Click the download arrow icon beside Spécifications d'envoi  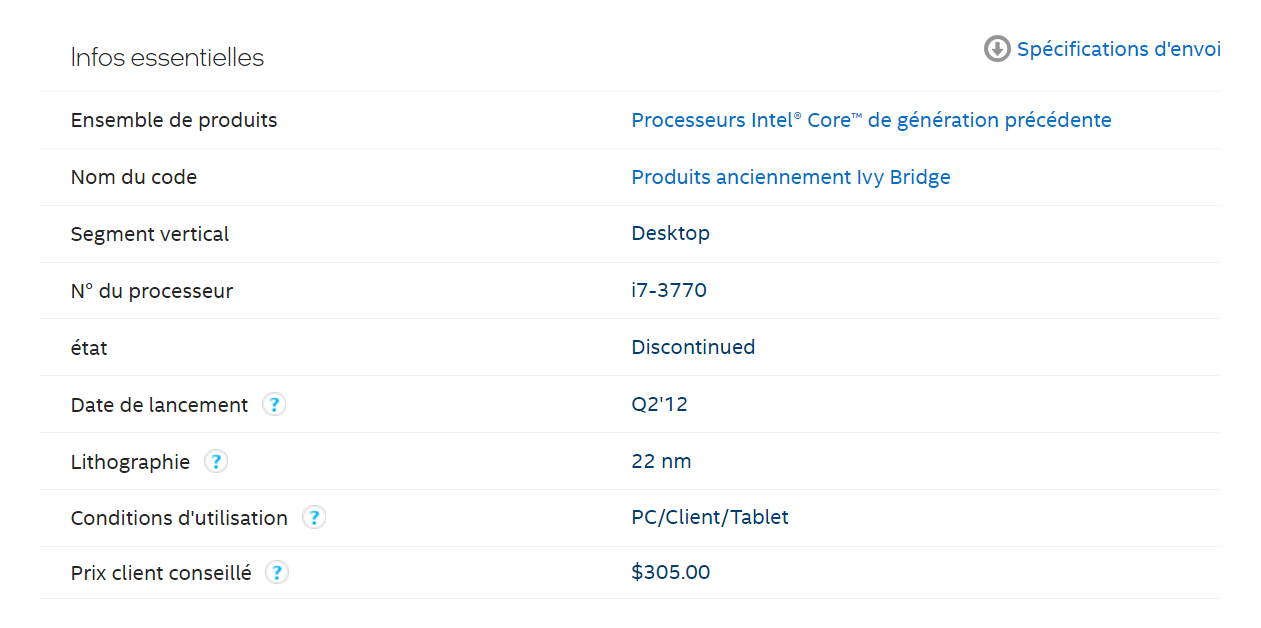point(997,49)
